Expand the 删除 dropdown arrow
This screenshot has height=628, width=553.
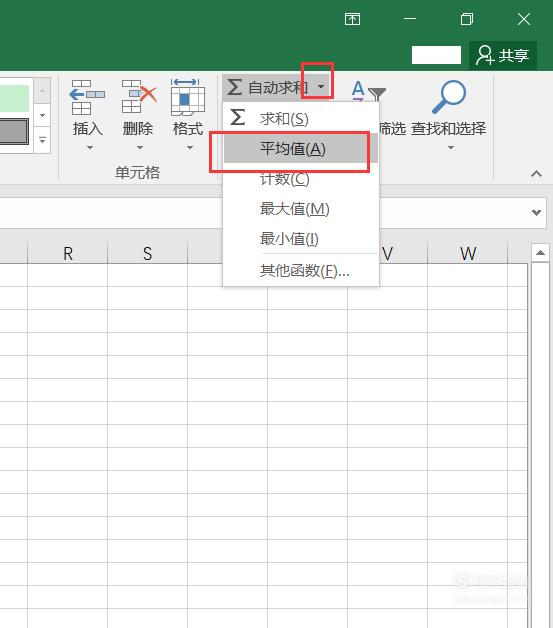click(x=140, y=148)
